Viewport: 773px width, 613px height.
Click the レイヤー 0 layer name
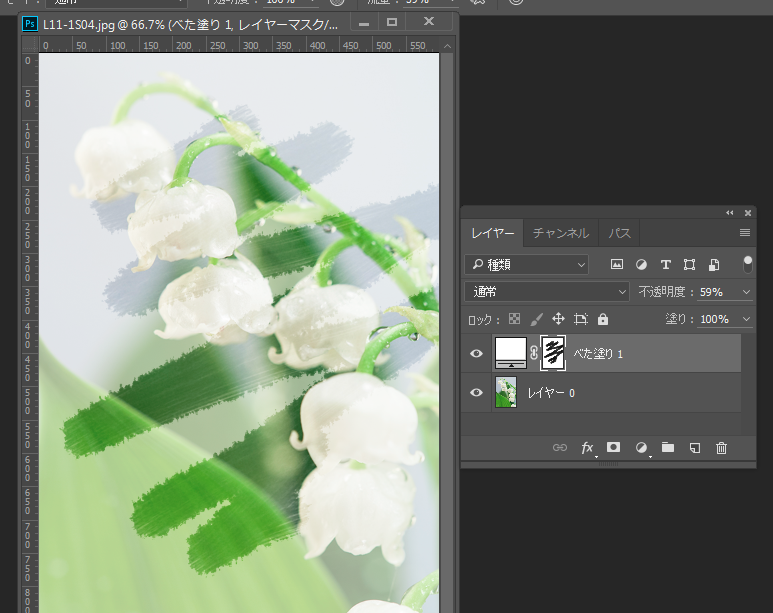(551, 393)
